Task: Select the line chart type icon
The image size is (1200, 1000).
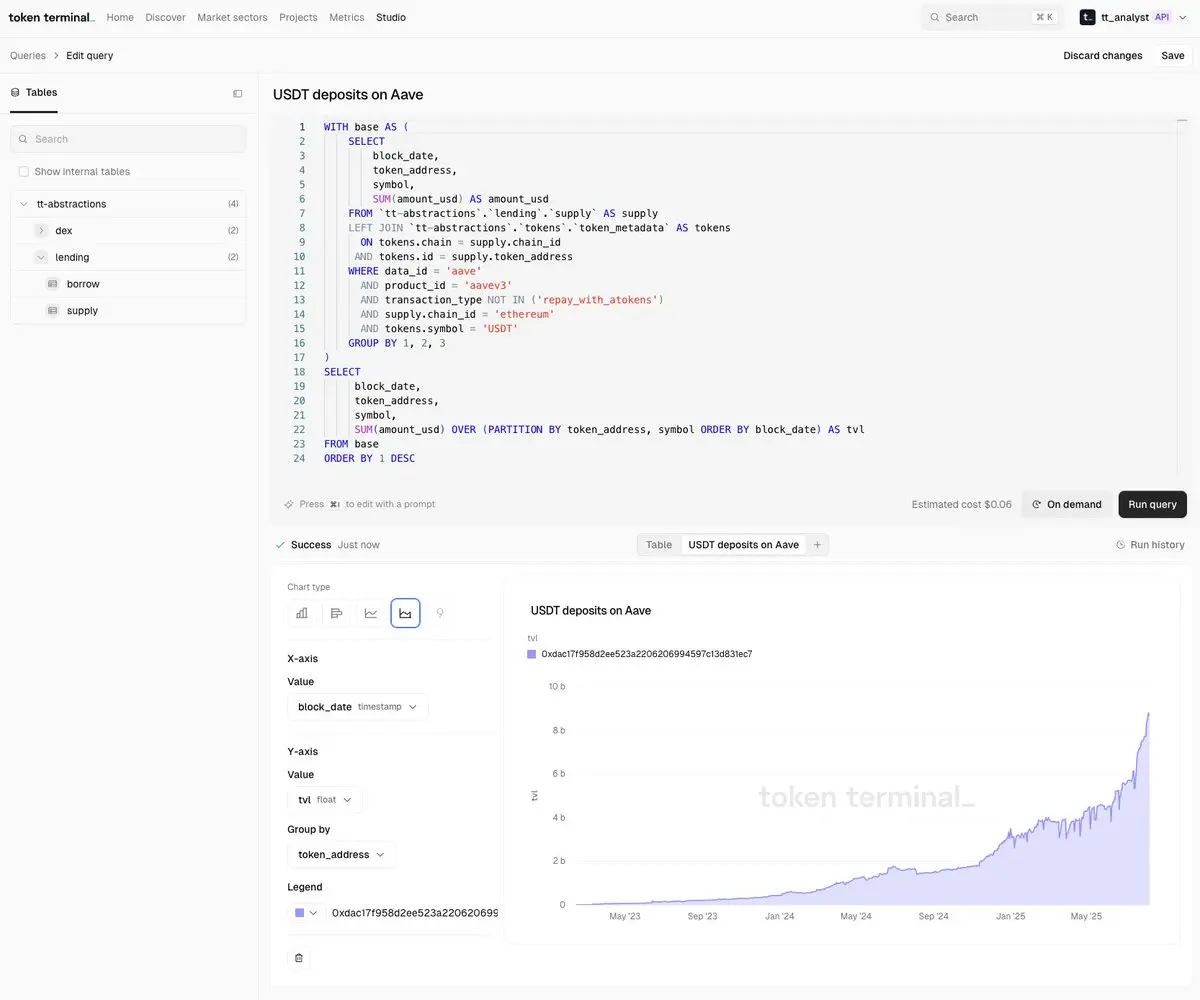Action: point(371,613)
